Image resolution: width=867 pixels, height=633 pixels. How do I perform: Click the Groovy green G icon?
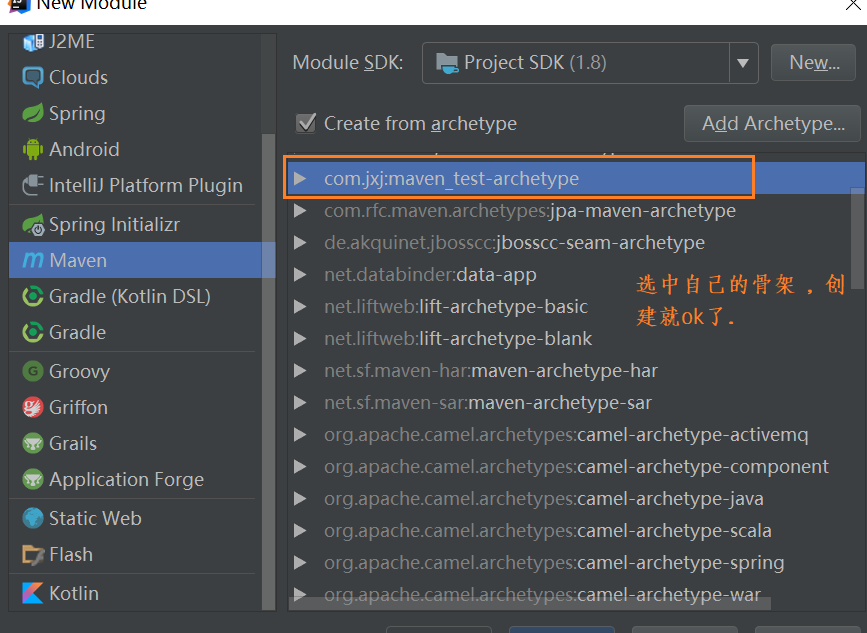point(33,371)
